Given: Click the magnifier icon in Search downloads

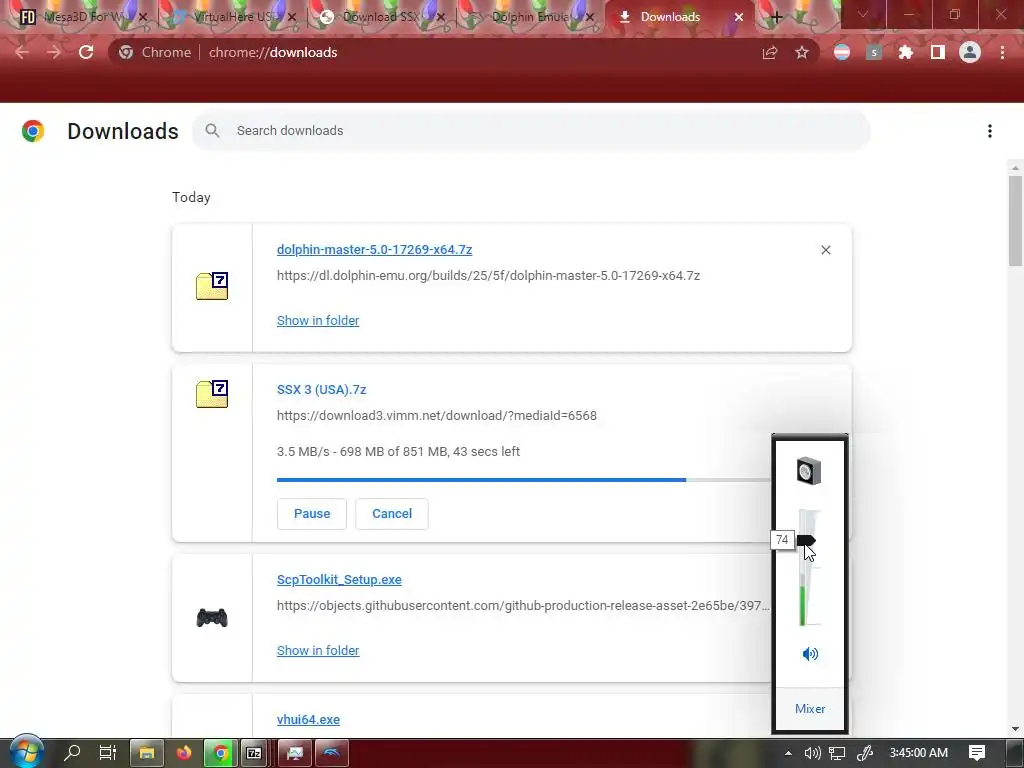Looking at the screenshot, I should coord(212,131).
